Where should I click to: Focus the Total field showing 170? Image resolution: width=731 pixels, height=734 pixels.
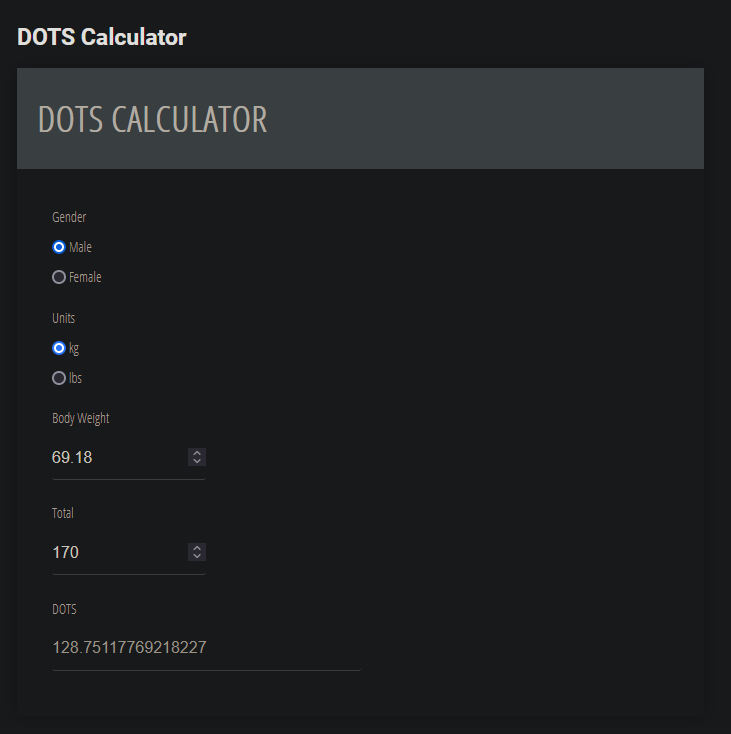pyautogui.click(x=115, y=552)
